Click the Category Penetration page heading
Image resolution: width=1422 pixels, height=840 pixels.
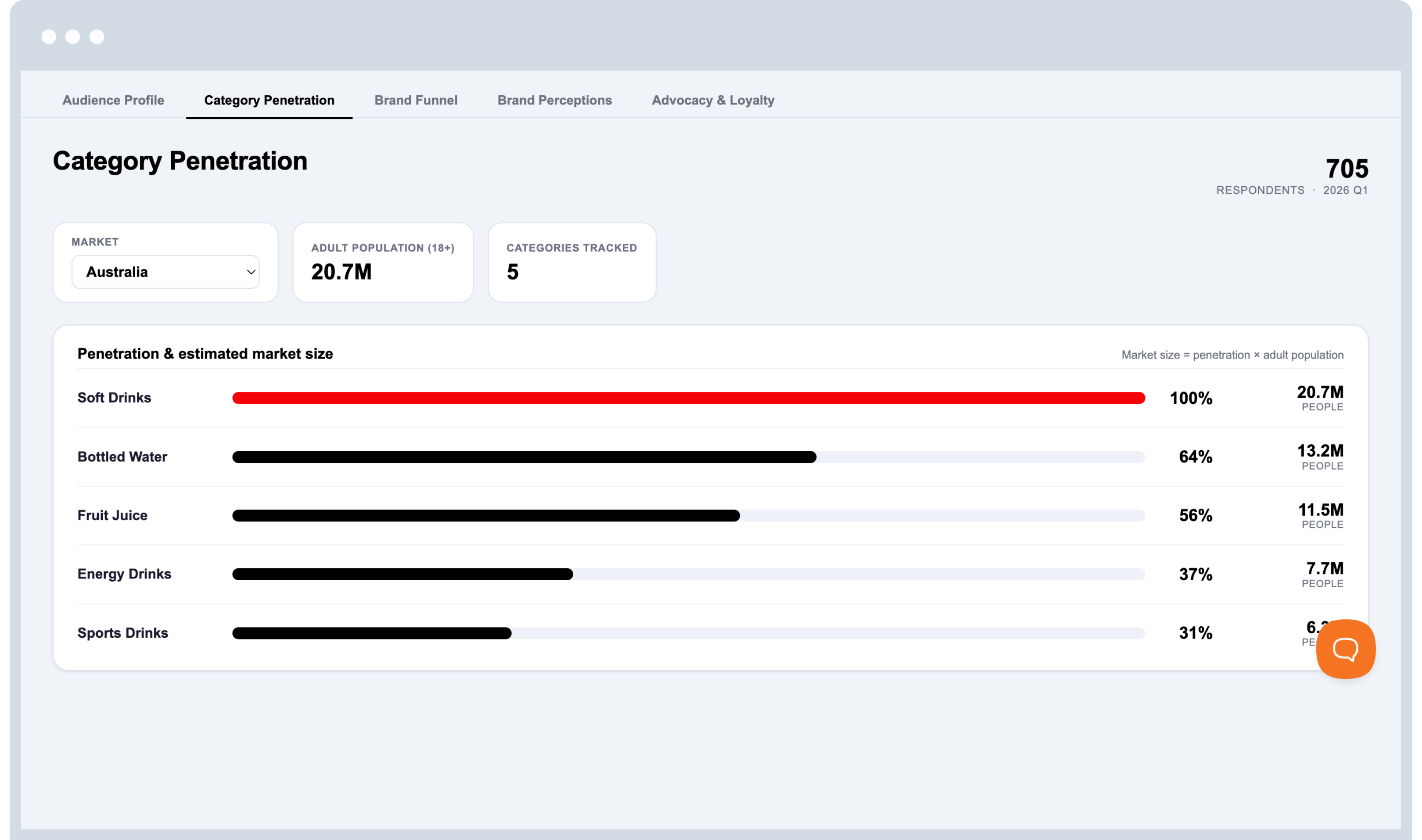(180, 161)
